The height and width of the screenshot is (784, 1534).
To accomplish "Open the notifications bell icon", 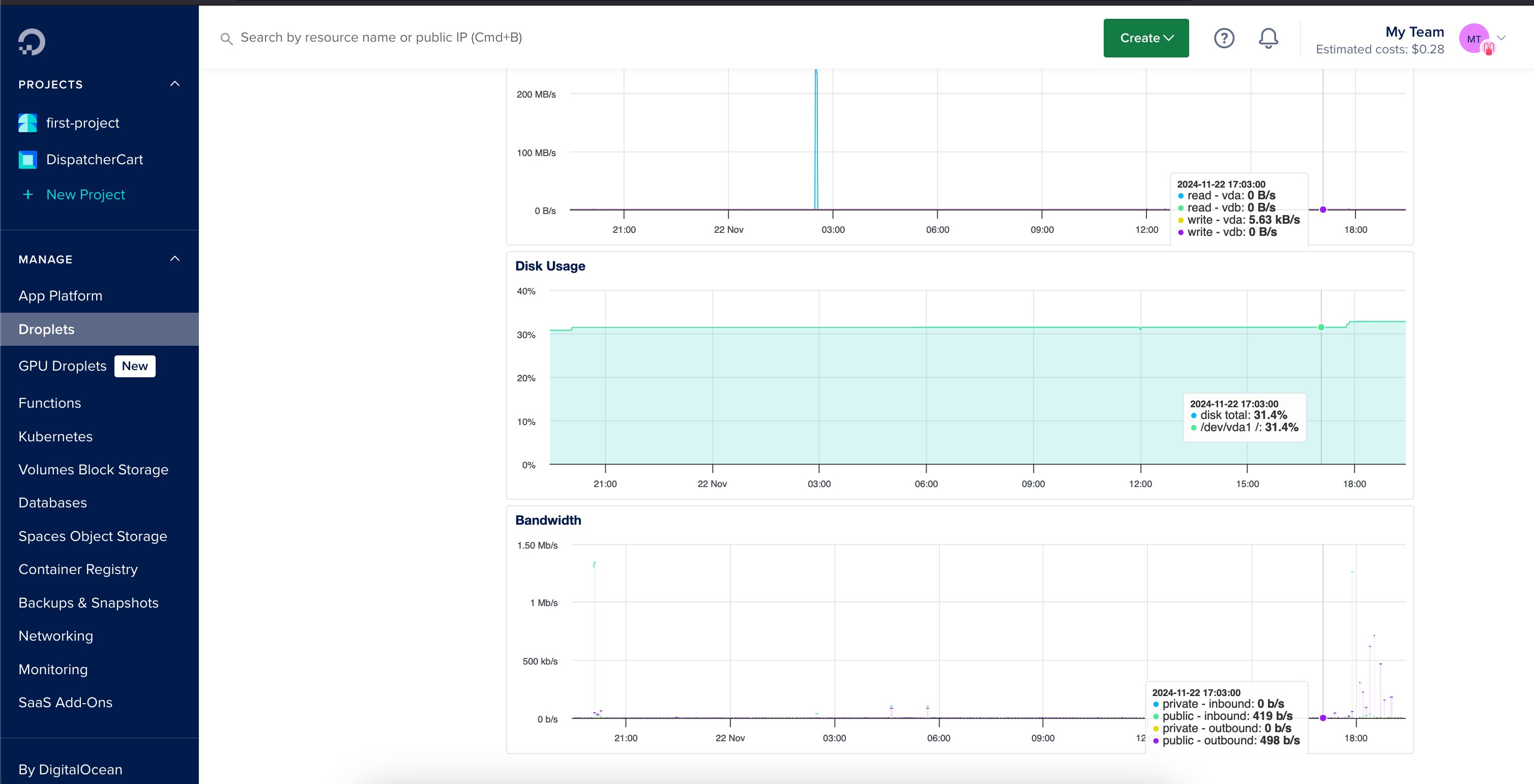I will 1268,38.
